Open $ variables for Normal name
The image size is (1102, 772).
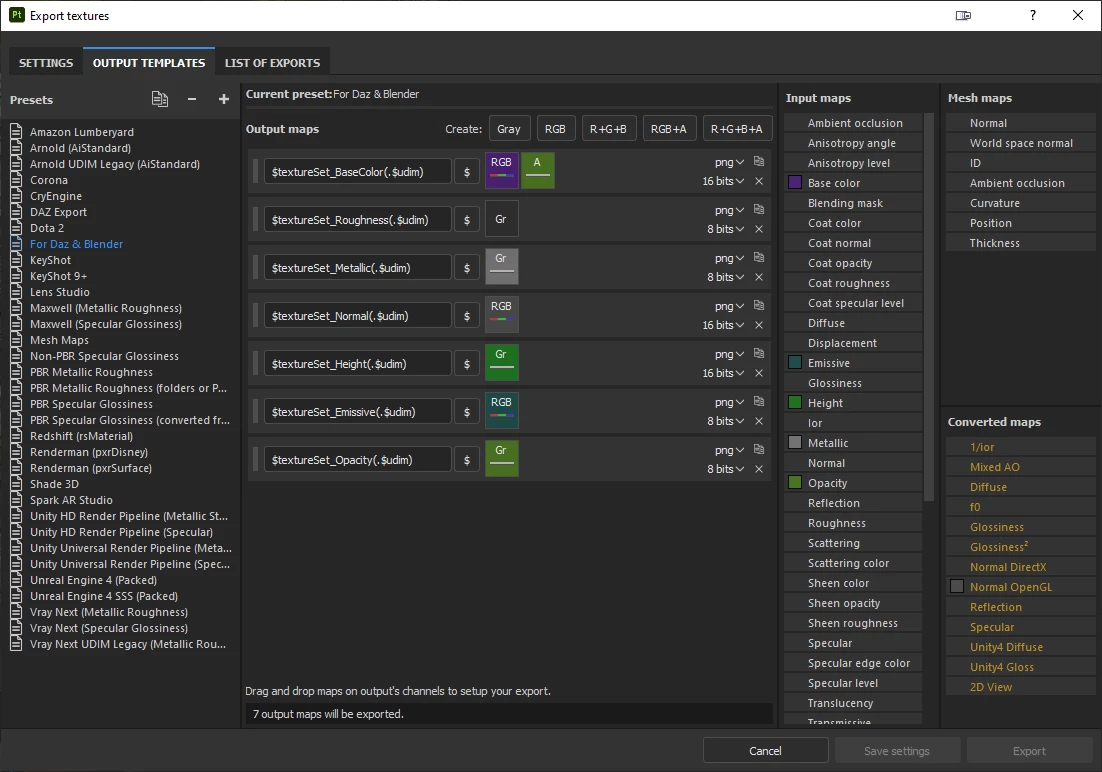coord(467,316)
